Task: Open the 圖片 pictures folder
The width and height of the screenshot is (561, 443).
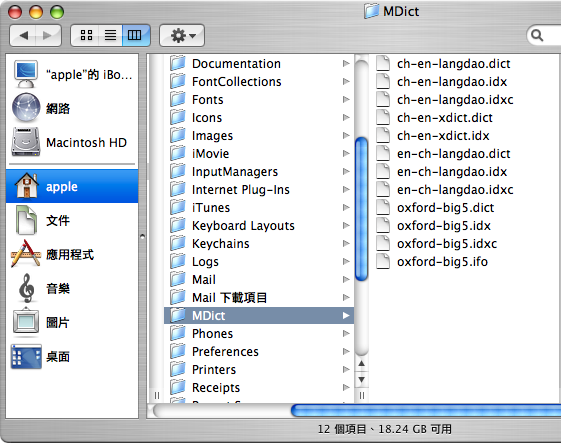Action: (72, 322)
